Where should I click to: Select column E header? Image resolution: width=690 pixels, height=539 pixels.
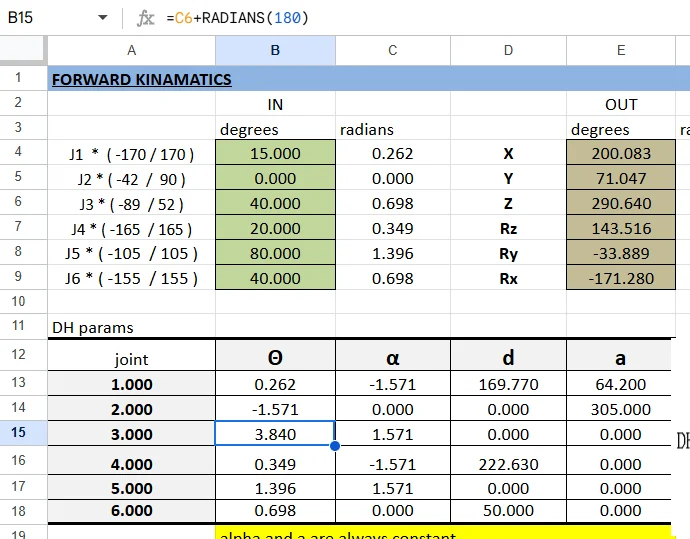pos(621,51)
